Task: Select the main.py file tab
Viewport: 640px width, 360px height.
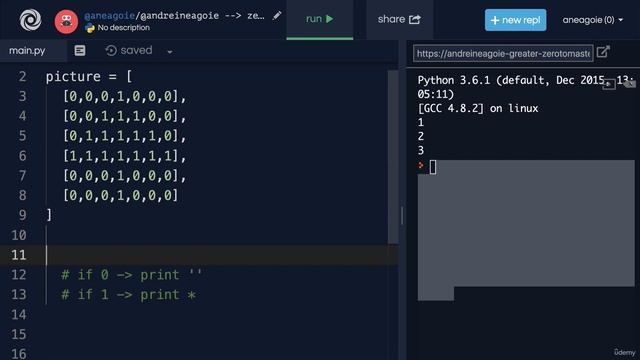Action: [x=27, y=51]
